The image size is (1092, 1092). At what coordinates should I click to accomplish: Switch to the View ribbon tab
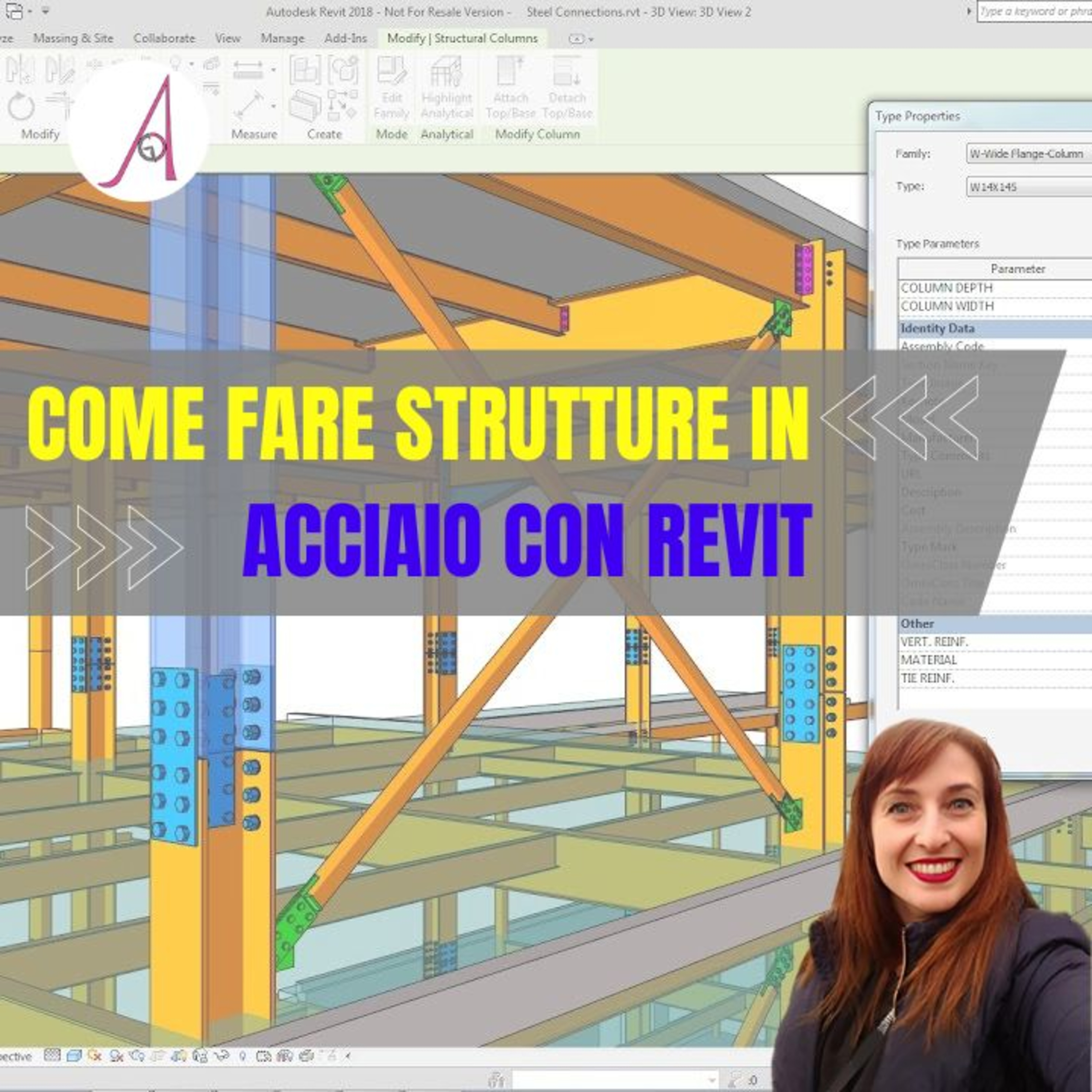coord(227,39)
